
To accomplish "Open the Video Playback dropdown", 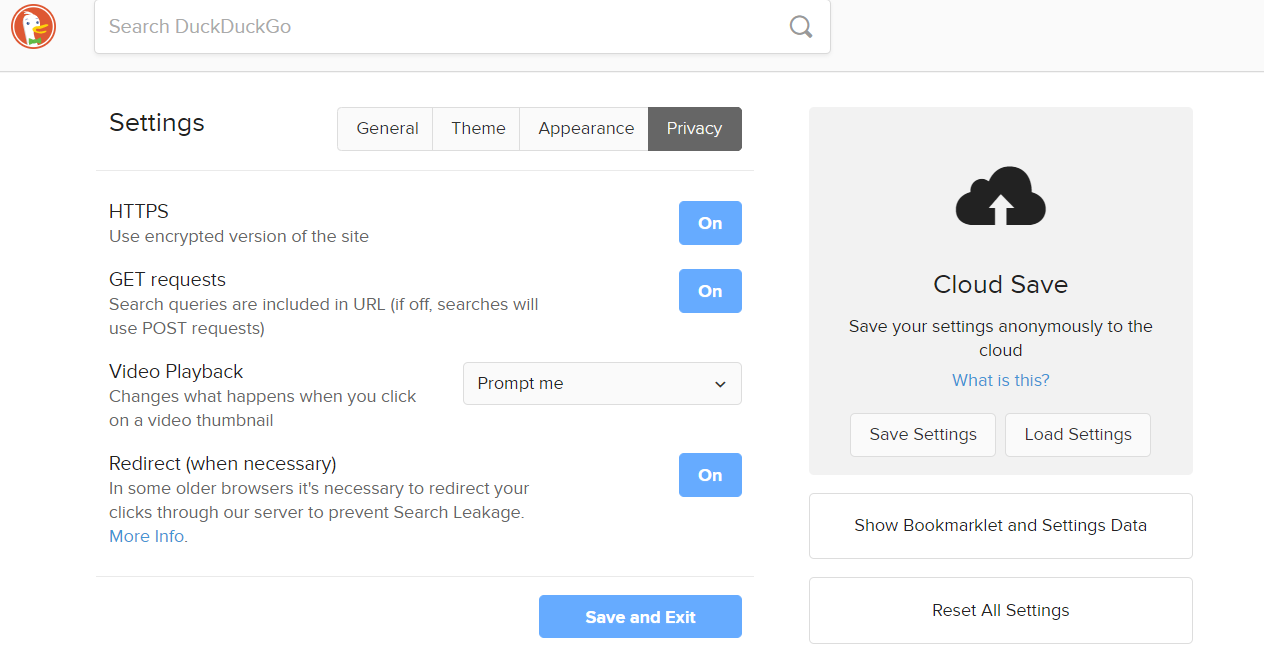I will (602, 384).
